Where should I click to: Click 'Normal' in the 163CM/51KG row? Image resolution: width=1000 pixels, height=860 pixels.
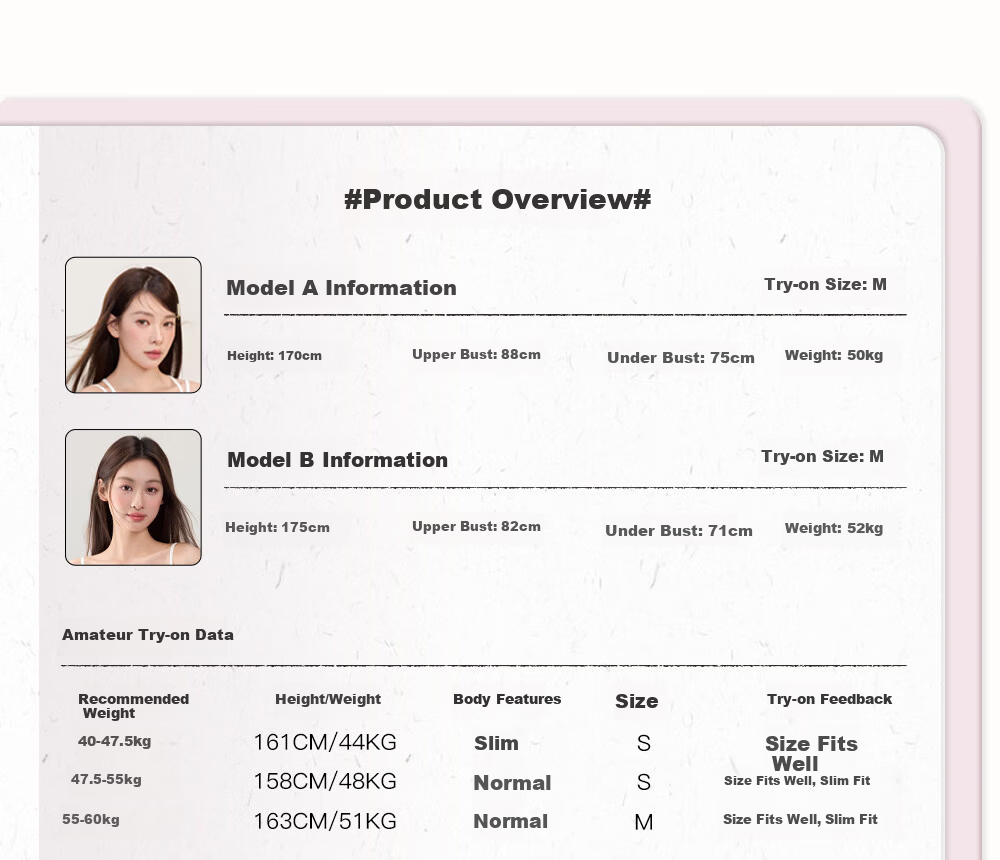coord(510,821)
